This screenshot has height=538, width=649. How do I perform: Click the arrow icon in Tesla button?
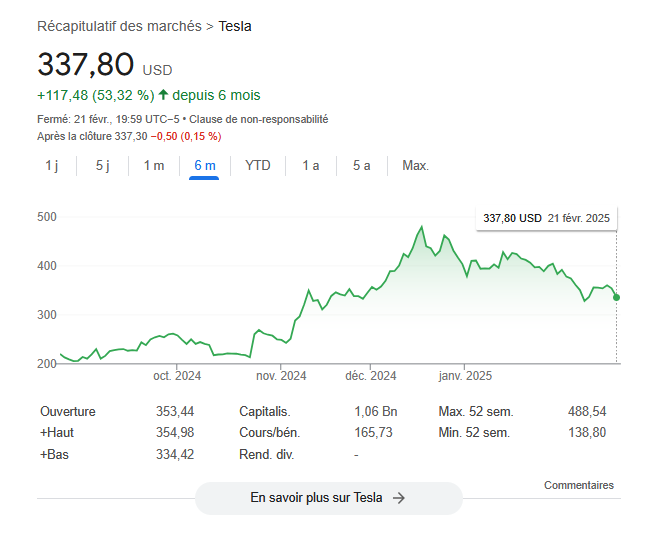click(x=399, y=498)
